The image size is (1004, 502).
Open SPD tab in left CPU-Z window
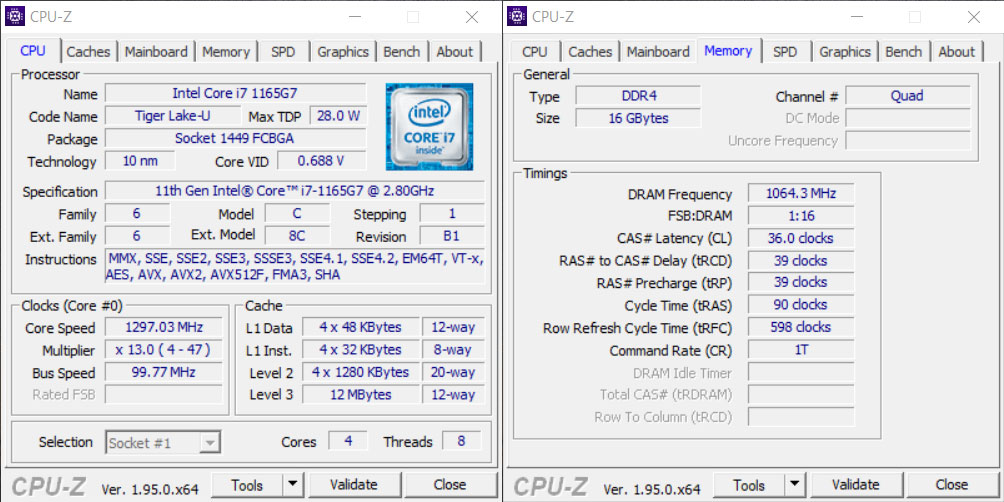coord(283,52)
